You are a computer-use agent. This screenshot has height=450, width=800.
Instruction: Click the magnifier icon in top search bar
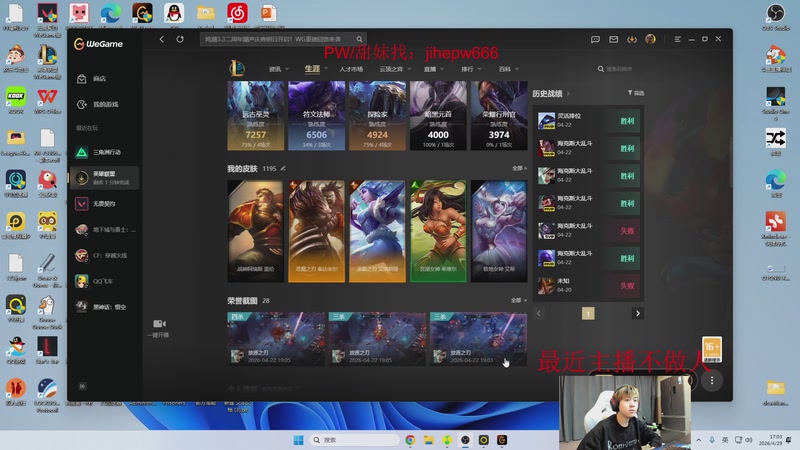tap(359, 39)
